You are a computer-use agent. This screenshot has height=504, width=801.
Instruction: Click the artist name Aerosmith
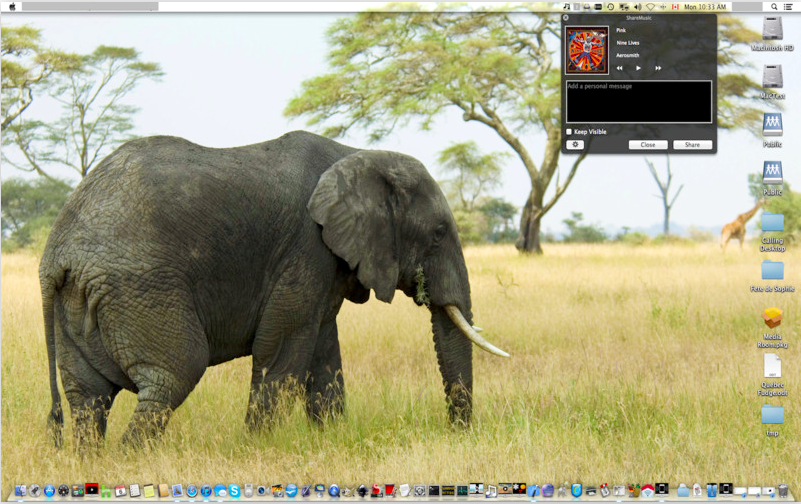tap(628, 55)
